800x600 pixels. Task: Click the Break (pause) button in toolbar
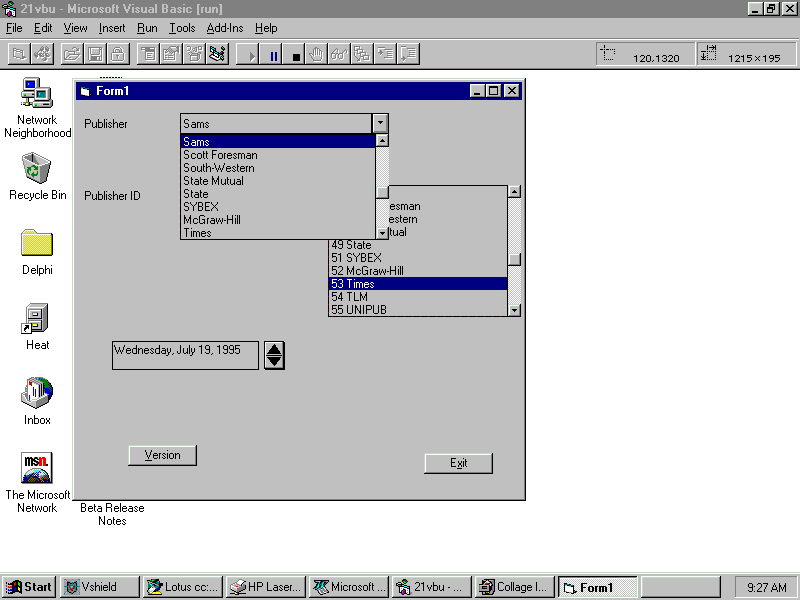[x=274, y=54]
